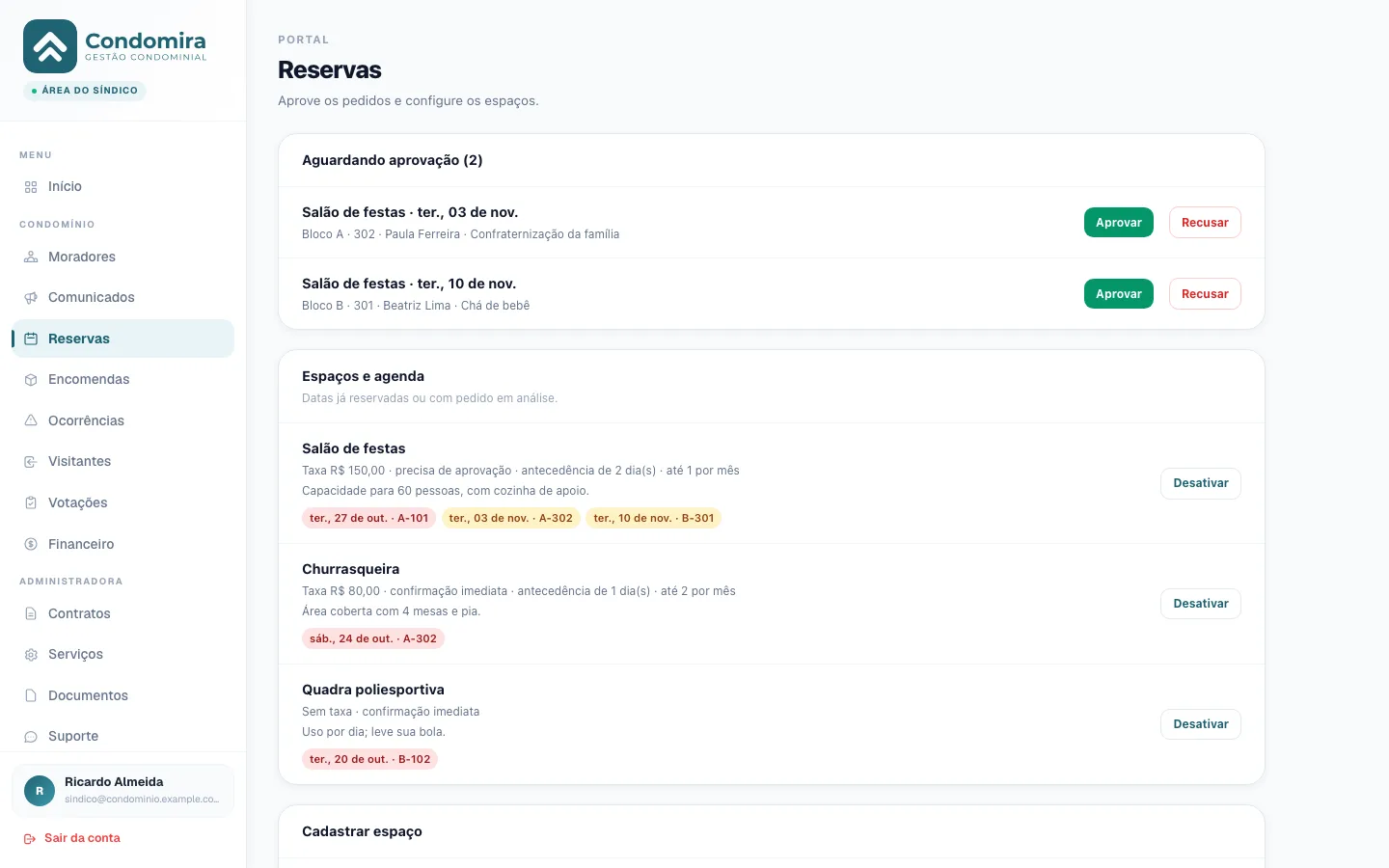Click the Visitantes entry icon
This screenshot has height=868, width=1389.
(31, 462)
